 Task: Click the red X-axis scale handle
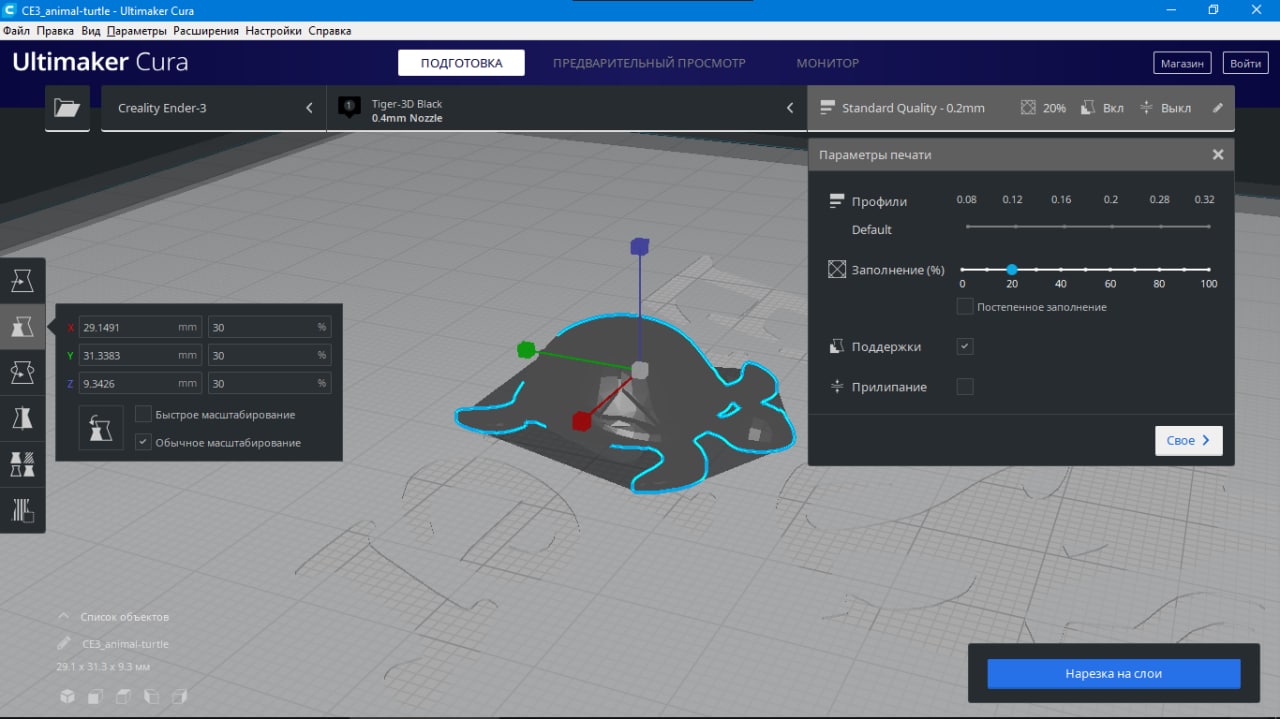tap(581, 421)
